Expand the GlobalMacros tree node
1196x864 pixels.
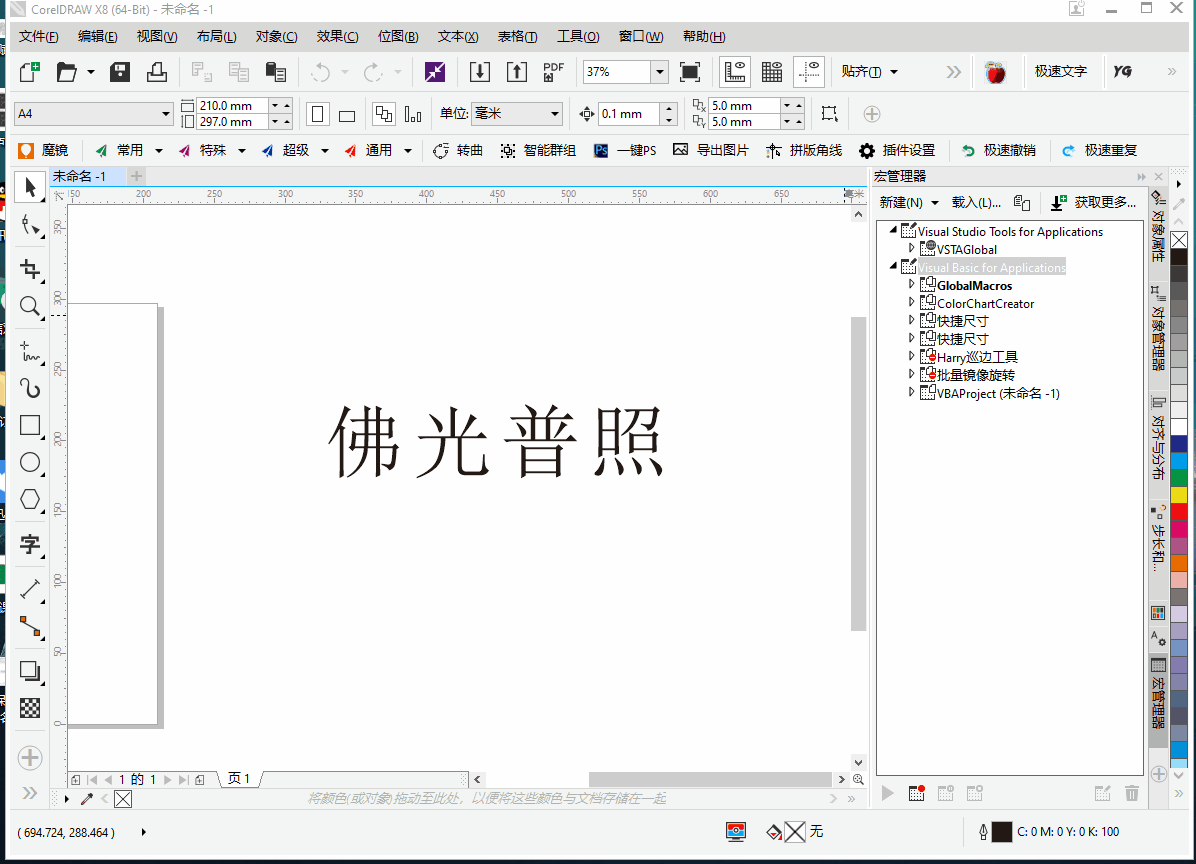coord(911,284)
